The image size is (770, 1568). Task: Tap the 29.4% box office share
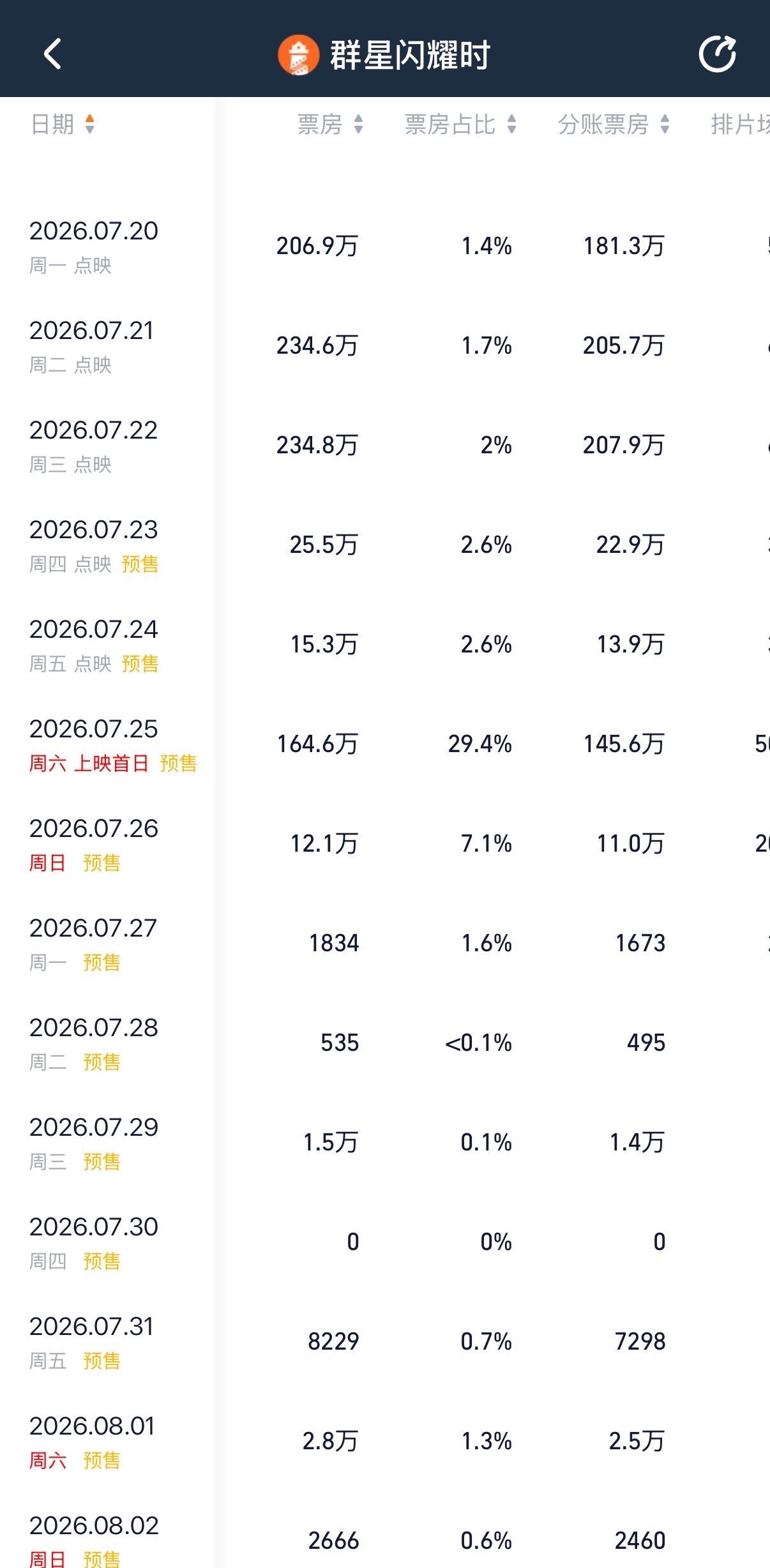click(479, 744)
